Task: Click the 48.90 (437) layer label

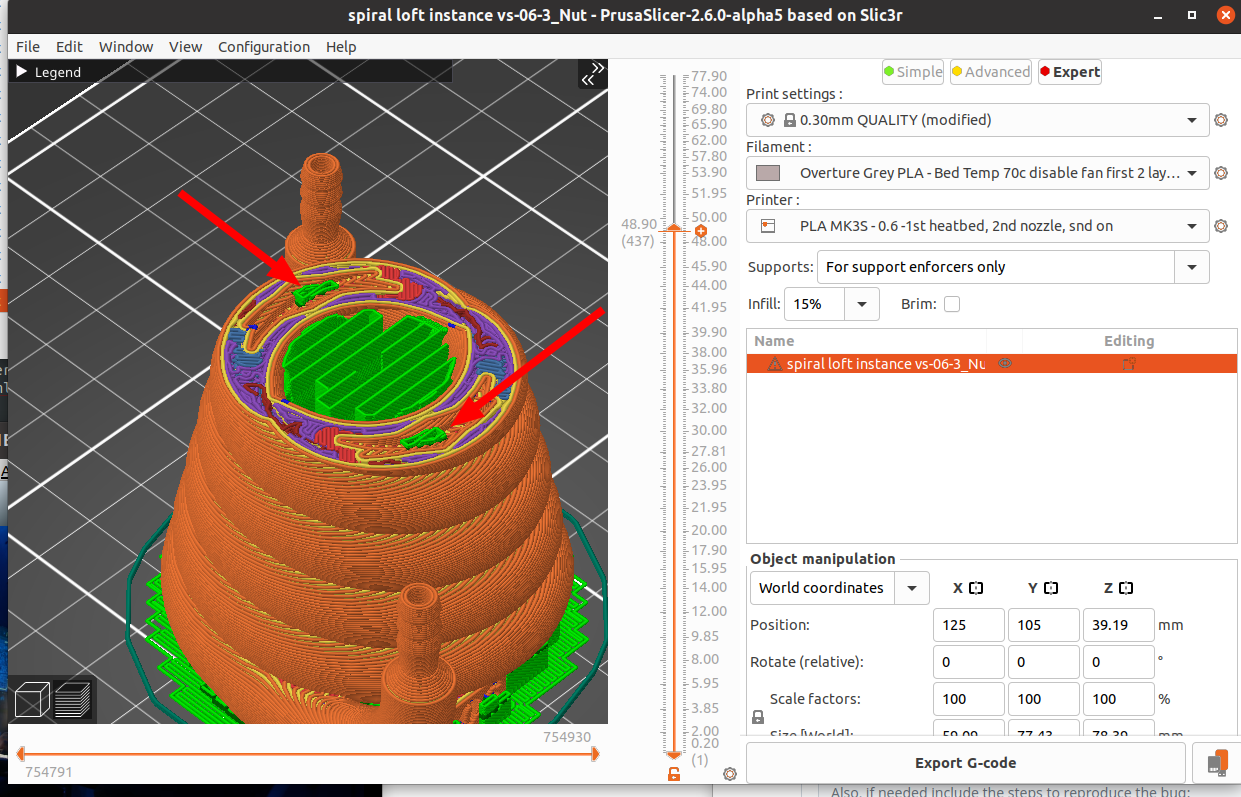Action: tap(638, 232)
